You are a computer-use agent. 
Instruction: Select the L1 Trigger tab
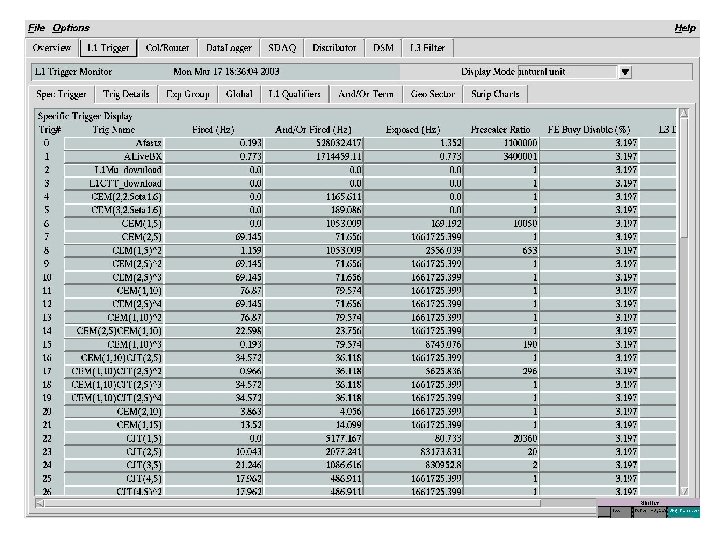pos(108,48)
